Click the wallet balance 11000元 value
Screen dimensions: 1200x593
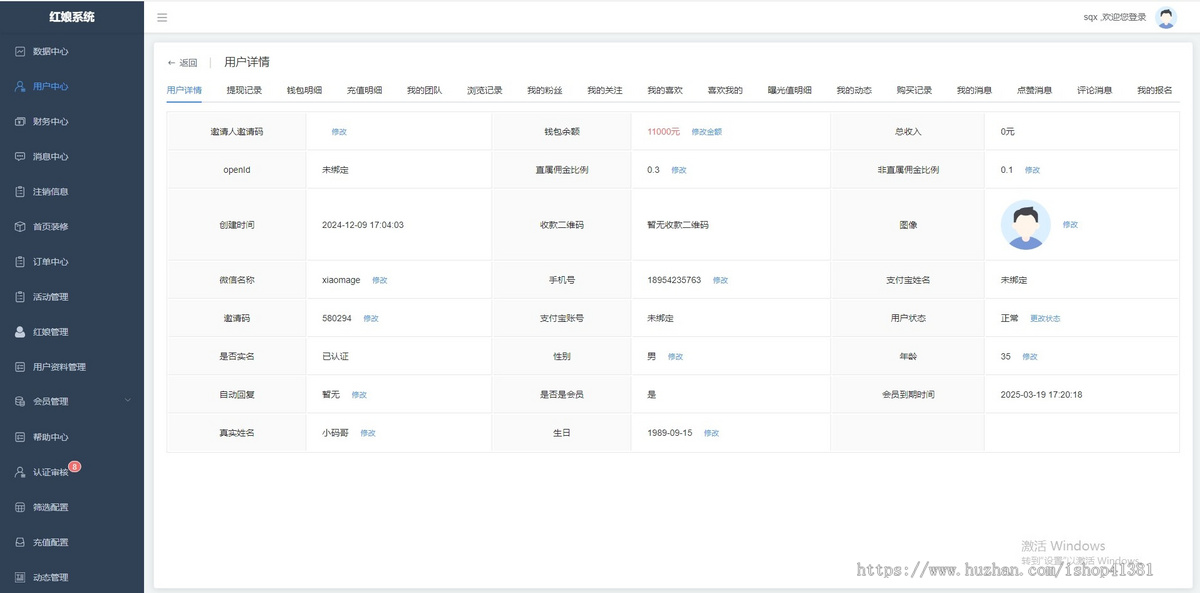pyautogui.click(x=664, y=132)
